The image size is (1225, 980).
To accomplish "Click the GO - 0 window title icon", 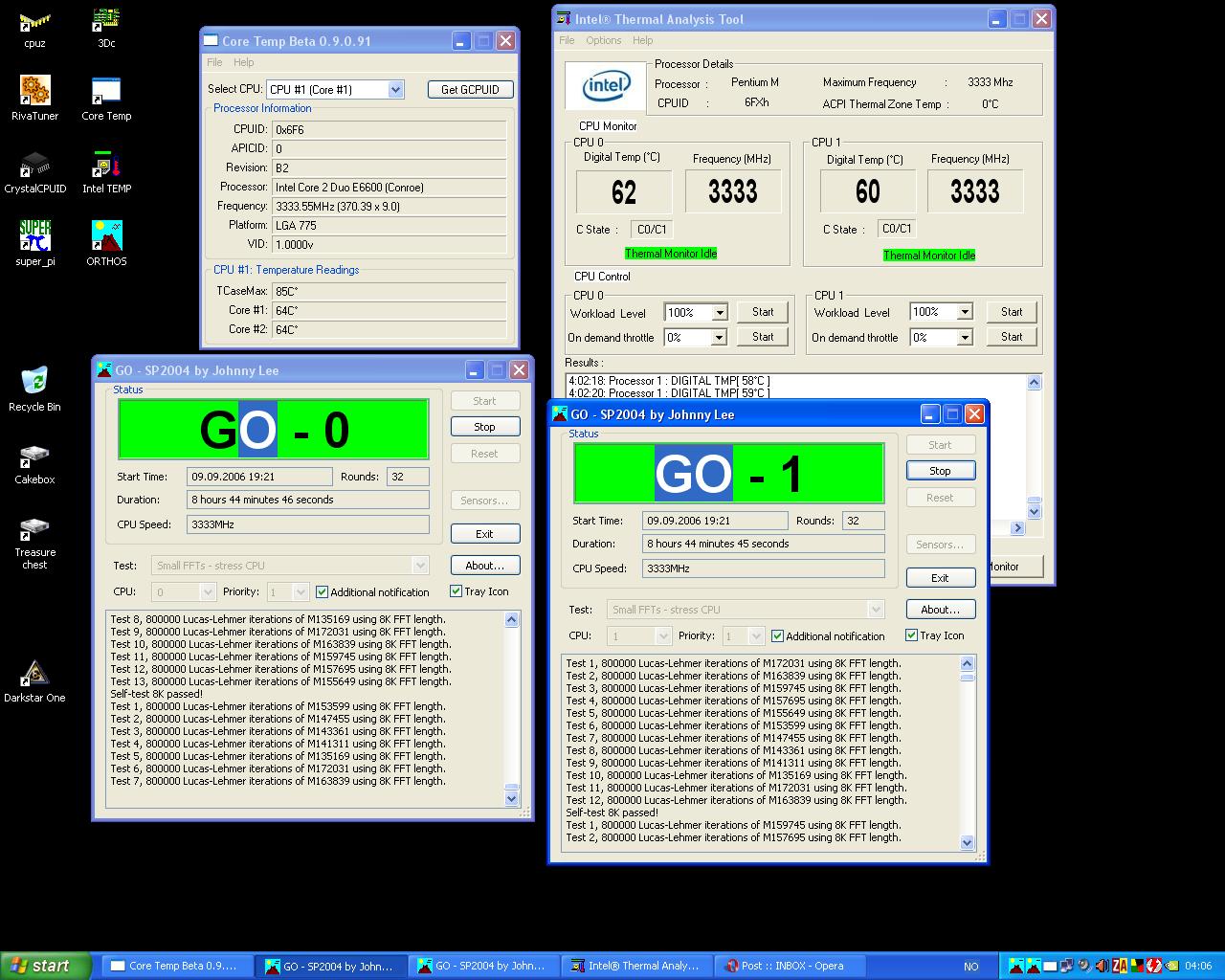I will pyautogui.click(x=104, y=370).
